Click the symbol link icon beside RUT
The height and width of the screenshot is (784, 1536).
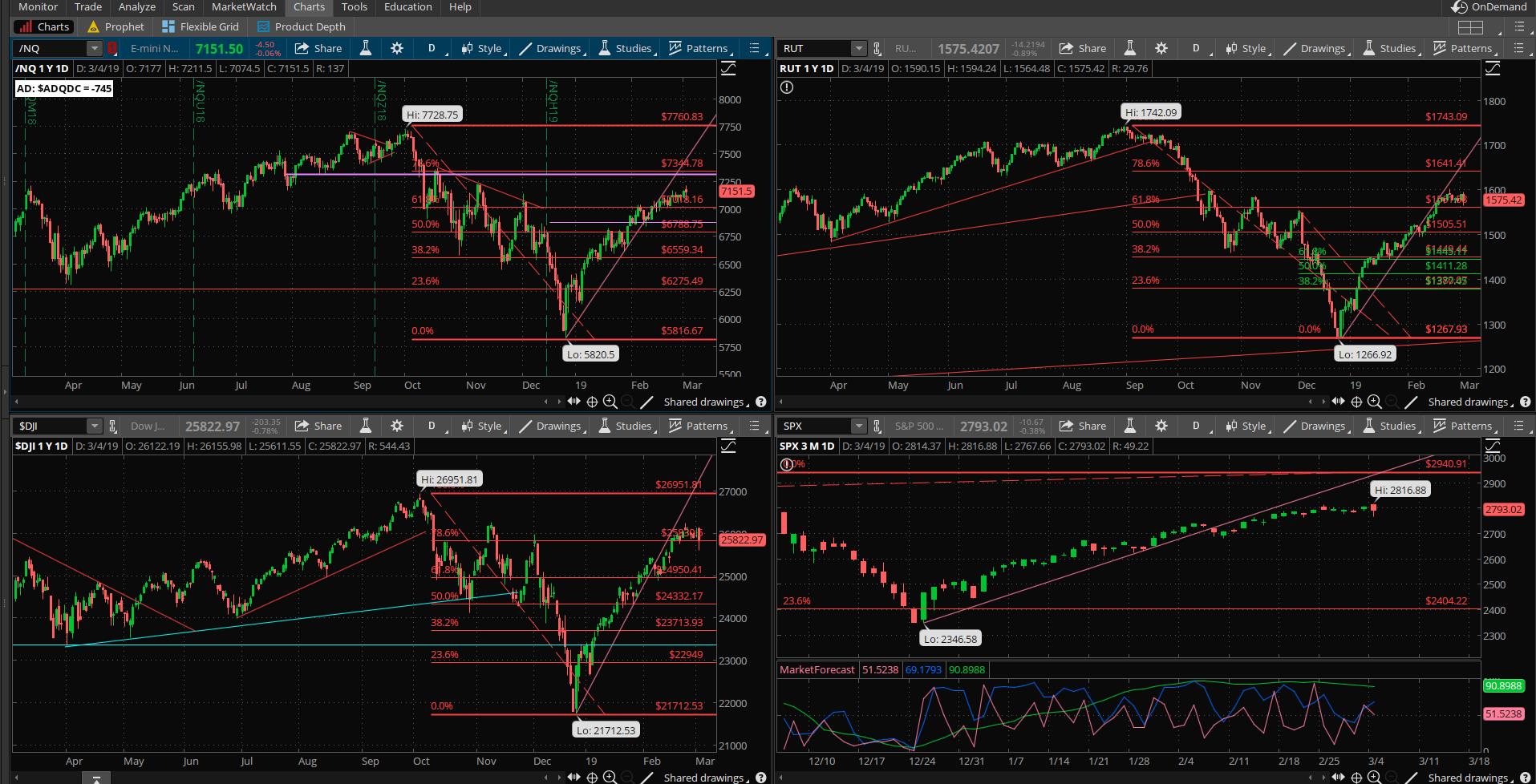[877, 48]
